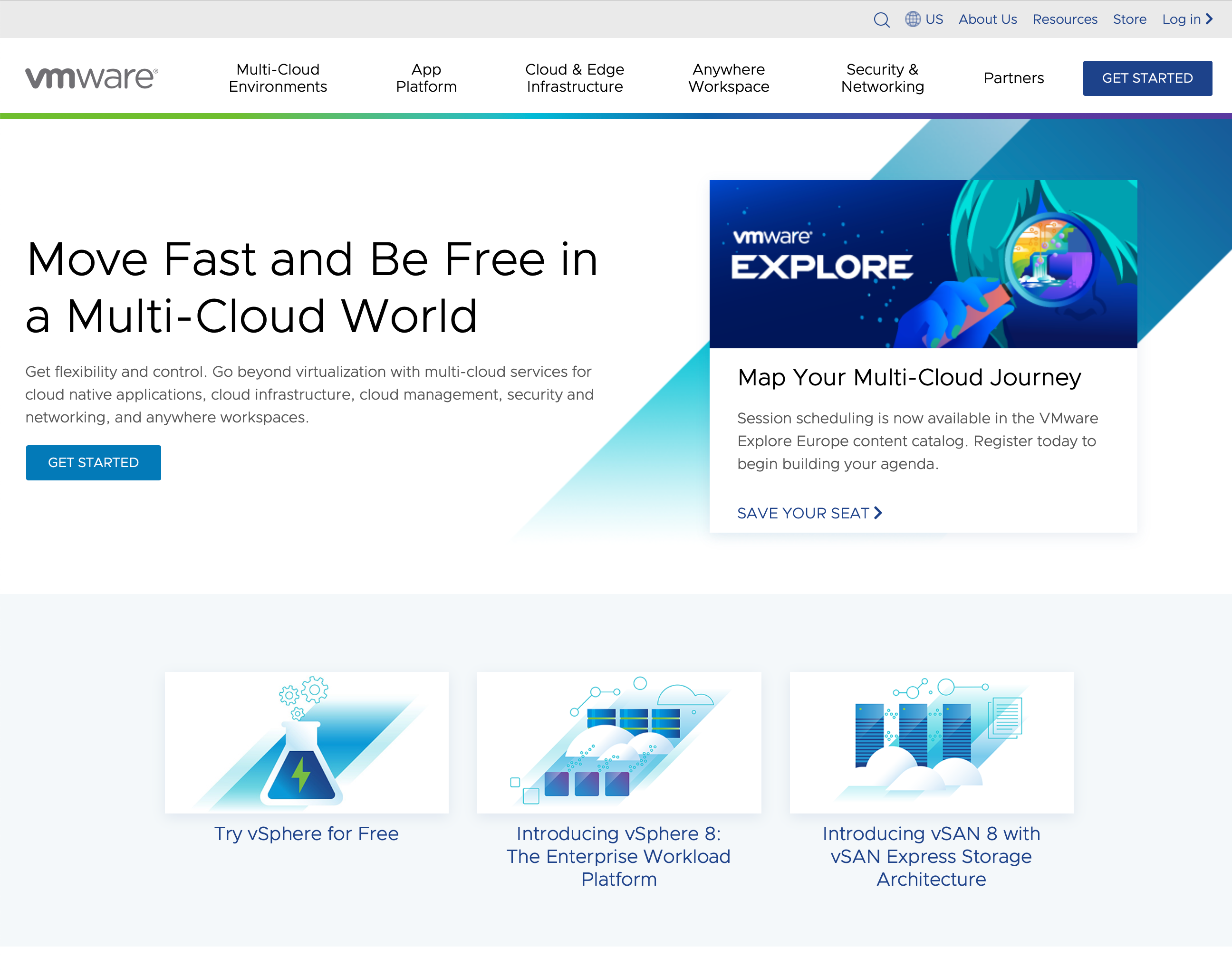Image resolution: width=1232 pixels, height=976 pixels.
Task: Open Introducing vSAN 8 Express Storage Architecture link
Action: (932, 856)
